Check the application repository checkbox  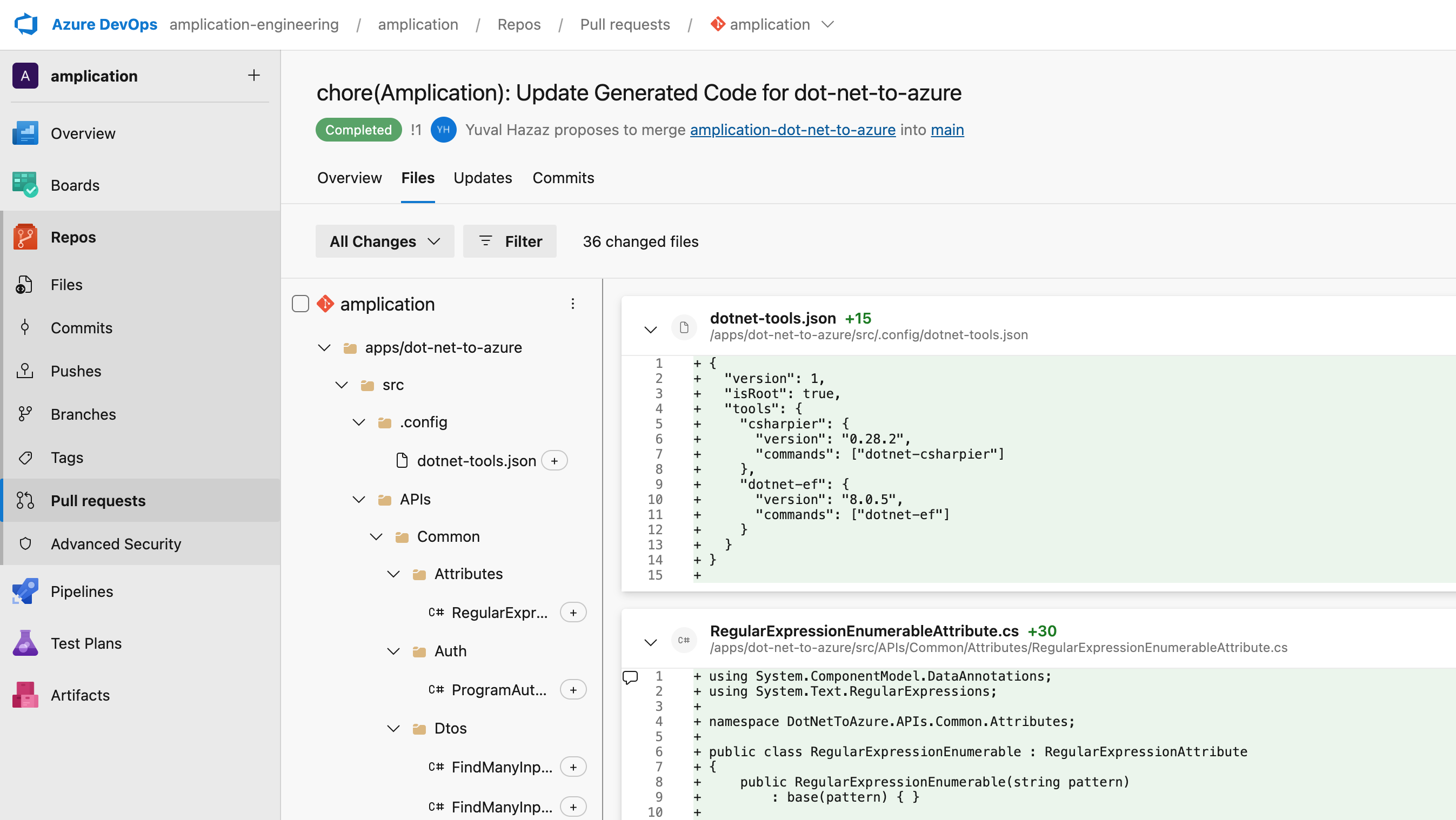point(300,304)
